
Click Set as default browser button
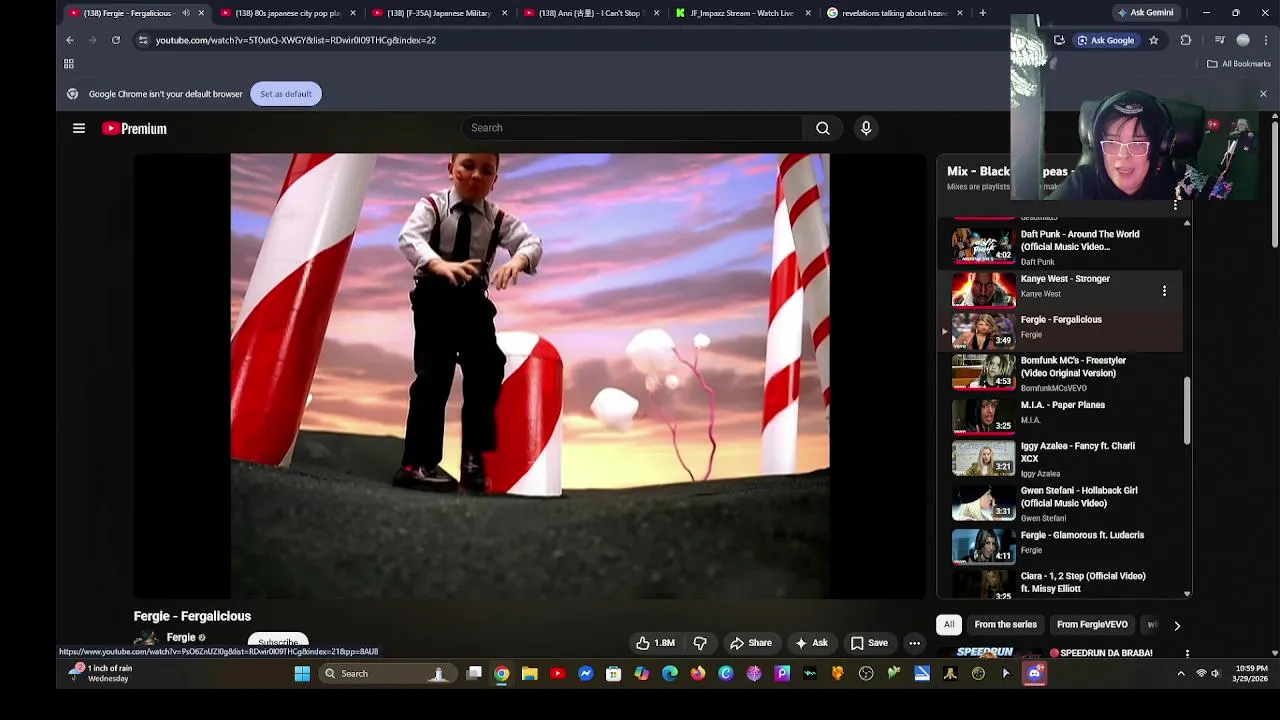click(x=286, y=94)
